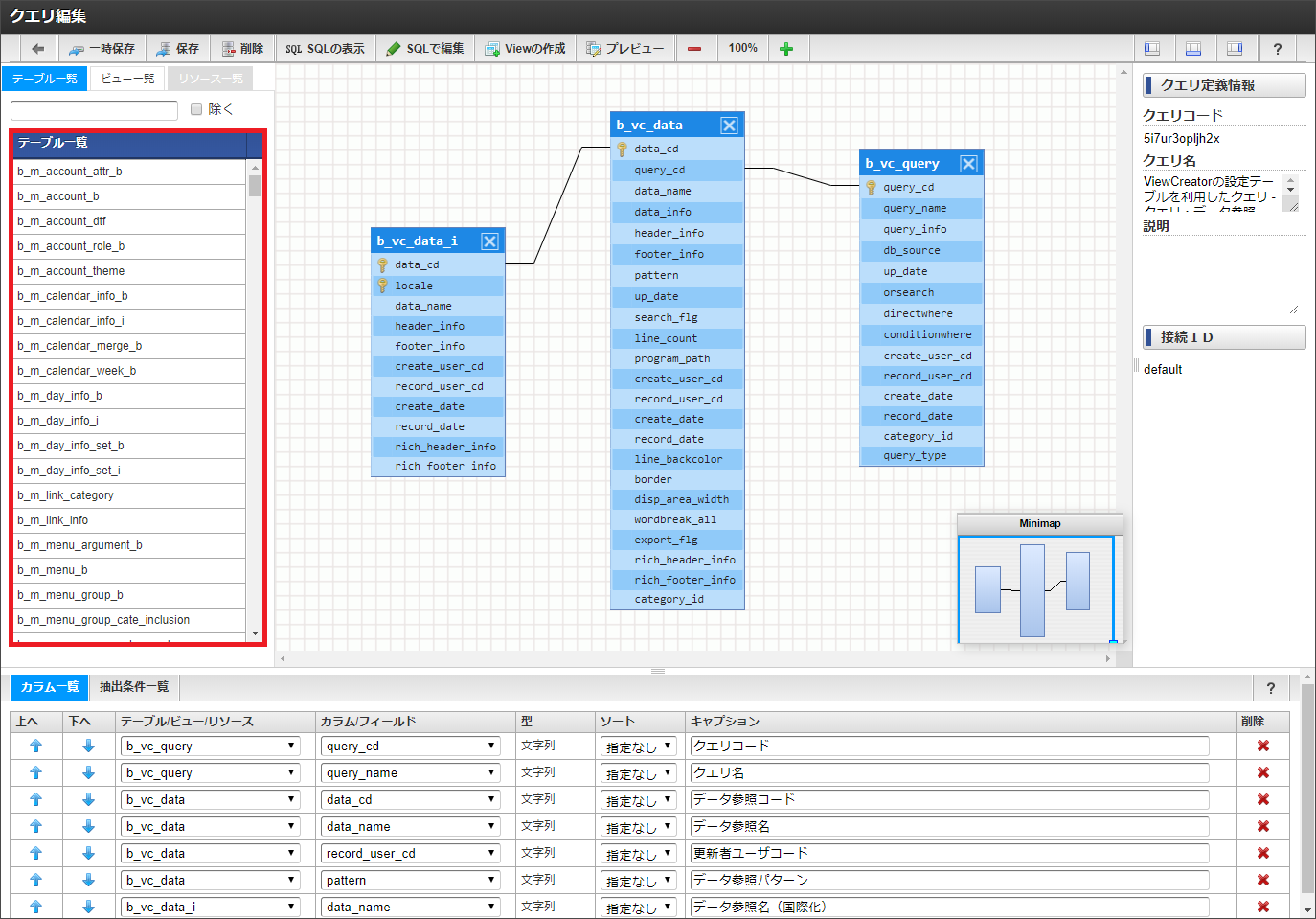This screenshot has height=919, width=1316.
Task: Open sort dropdown in query_cd row
Action: pyautogui.click(x=639, y=747)
